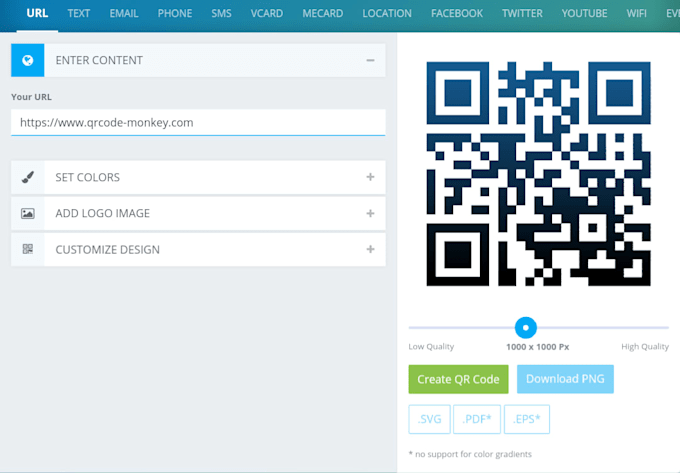Go to the LOCATION tab

point(387,13)
